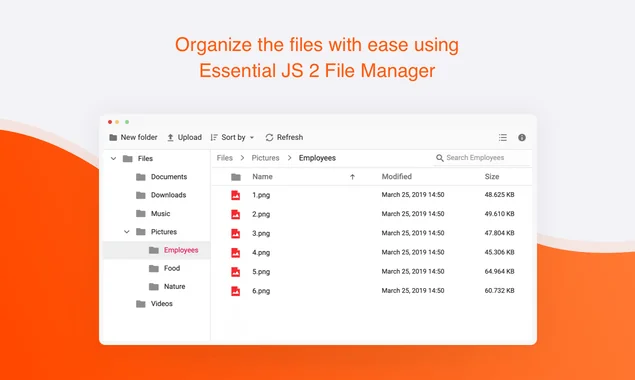Viewport: 635px width, 380px height.
Task: Click the image icon for 4.png
Action: click(x=235, y=253)
